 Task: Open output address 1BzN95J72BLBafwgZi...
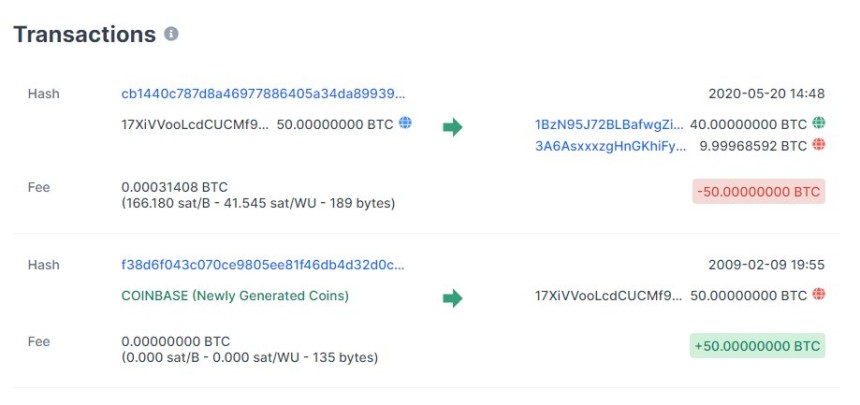click(610, 125)
